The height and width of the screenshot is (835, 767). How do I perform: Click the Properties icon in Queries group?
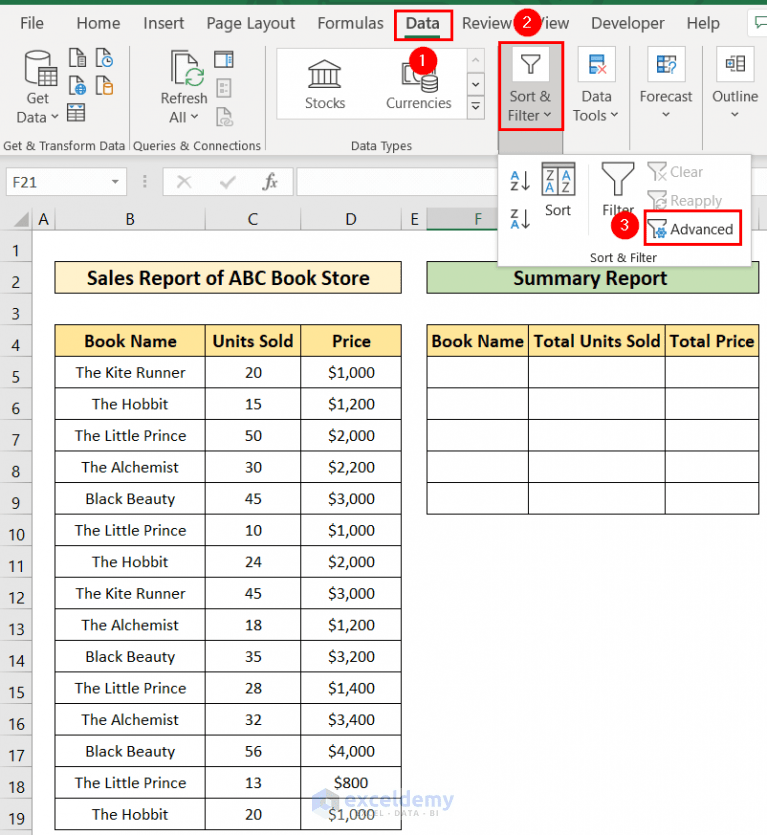click(x=224, y=88)
